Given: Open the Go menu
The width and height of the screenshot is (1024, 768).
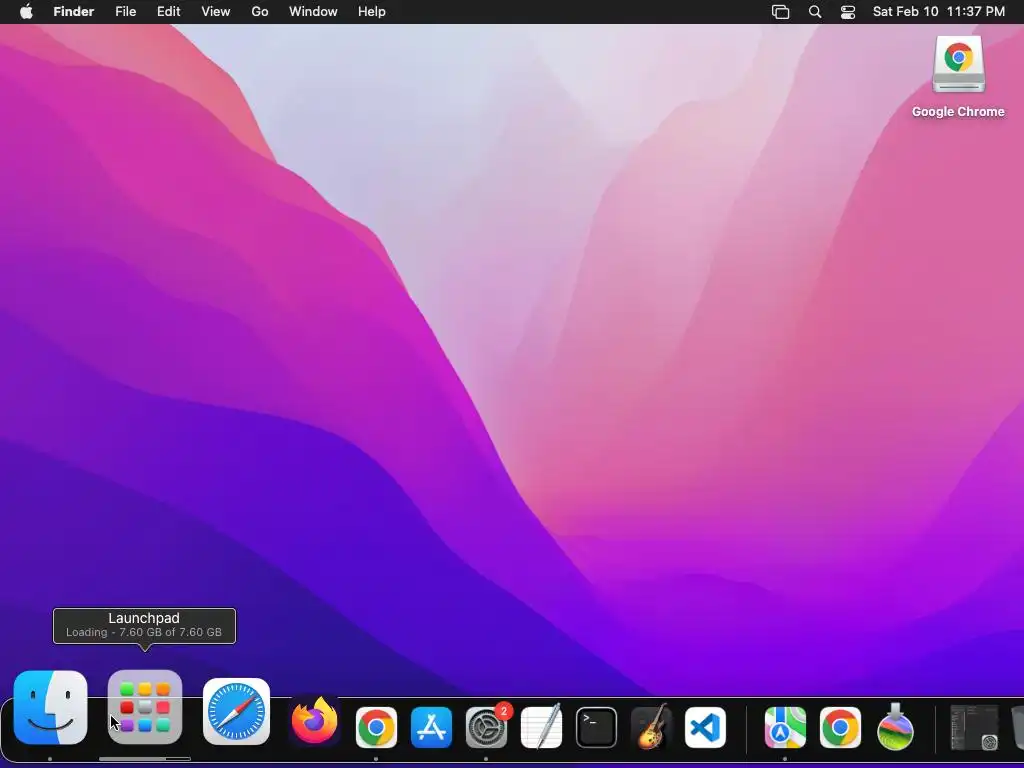Looking at the screenshot, I should click(x=260, y=12).
